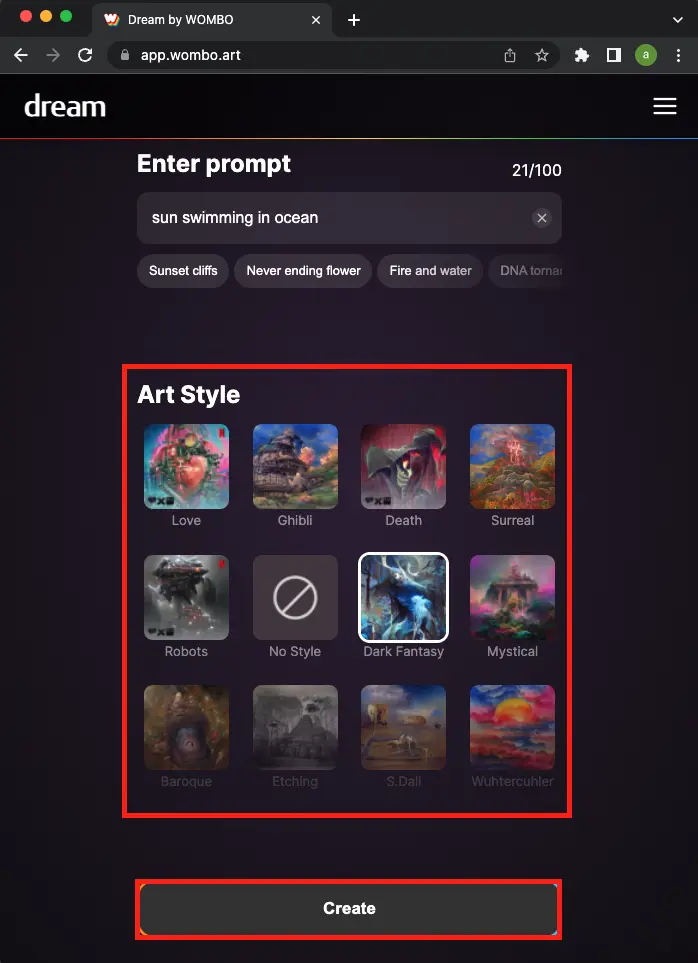
Task: Select the No Style art option
Action: [295, 598]
